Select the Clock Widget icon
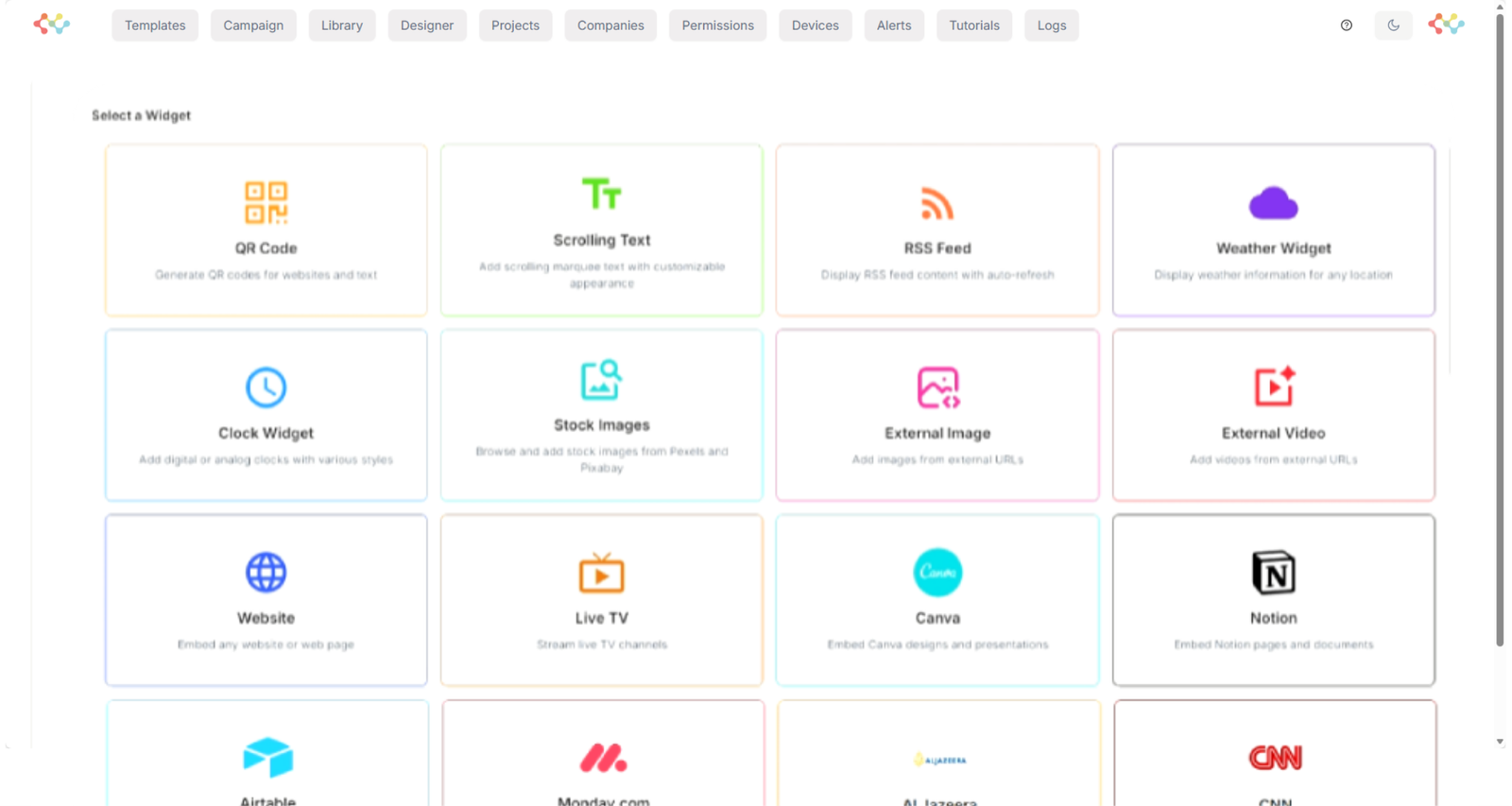1512x806 pixels. [x=266, y=387]
